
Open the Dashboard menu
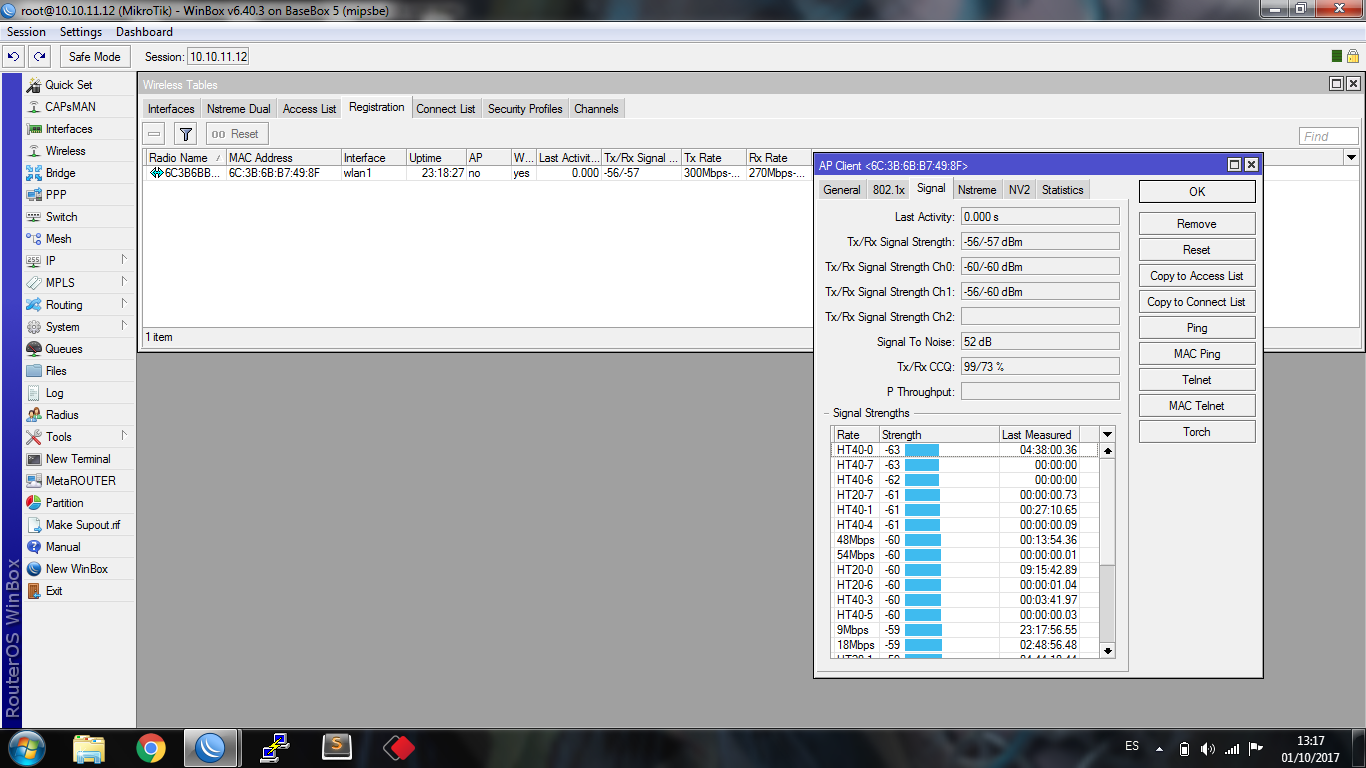(144, 32)
